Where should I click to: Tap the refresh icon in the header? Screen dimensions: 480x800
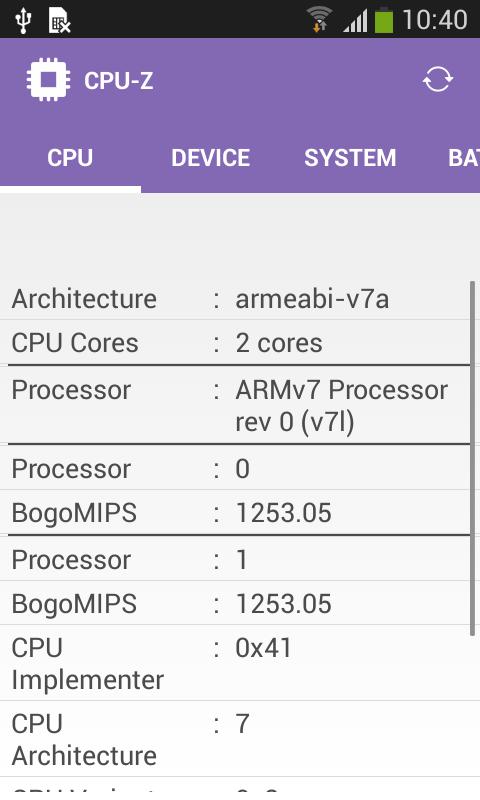pos(438,80)
